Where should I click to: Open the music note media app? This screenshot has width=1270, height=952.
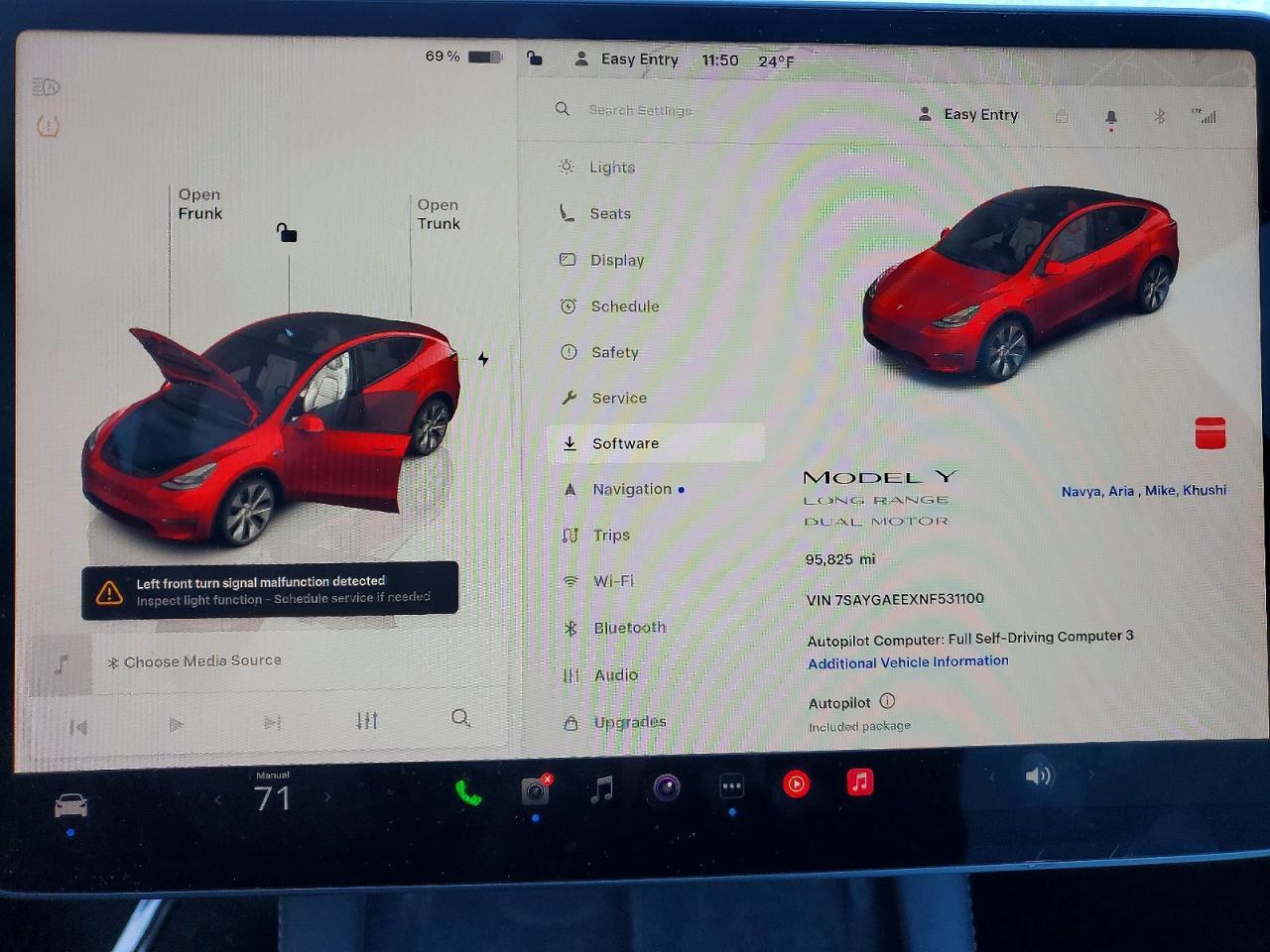tap(601, 789)
